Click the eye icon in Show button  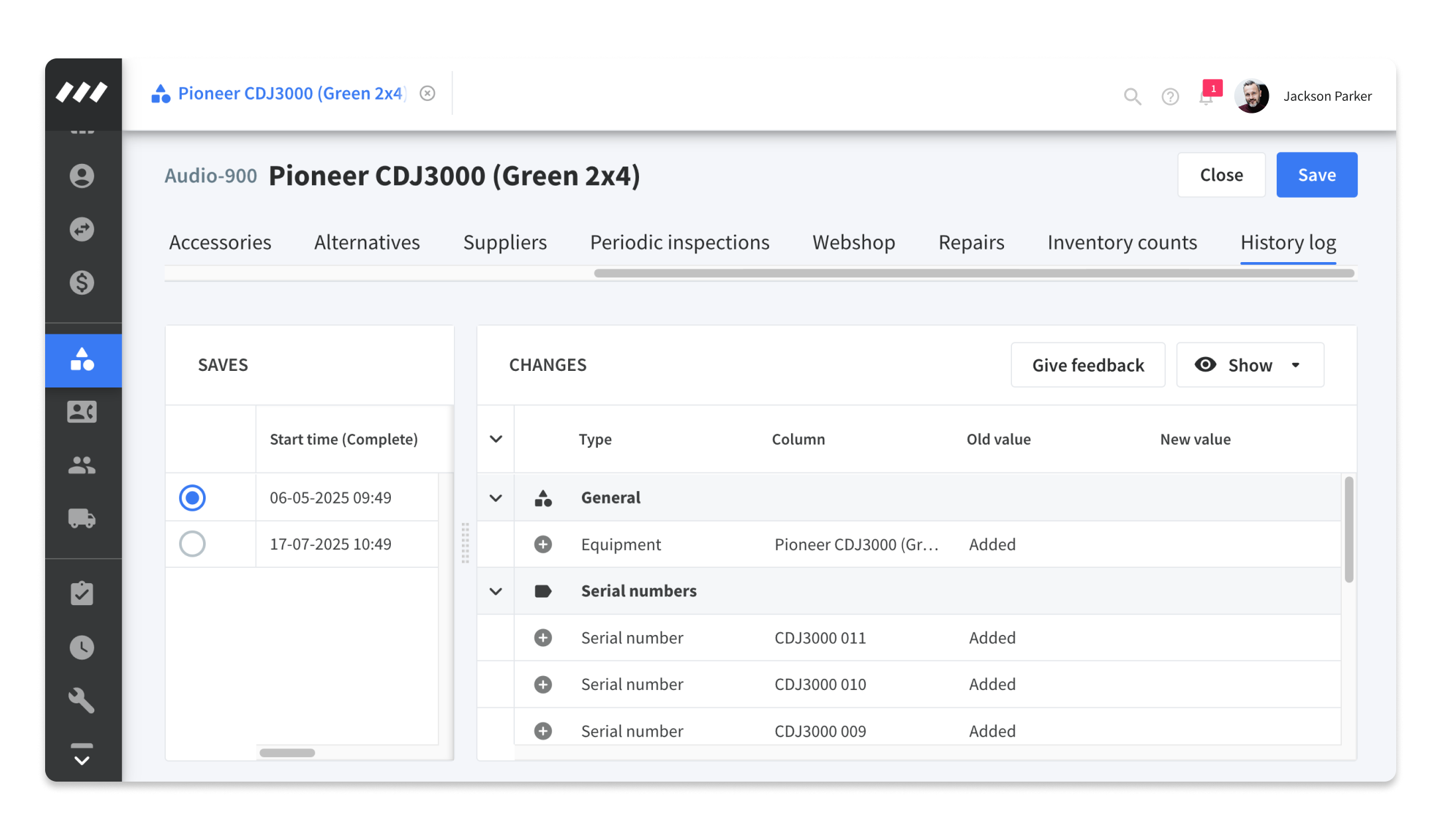point(1205,365)
